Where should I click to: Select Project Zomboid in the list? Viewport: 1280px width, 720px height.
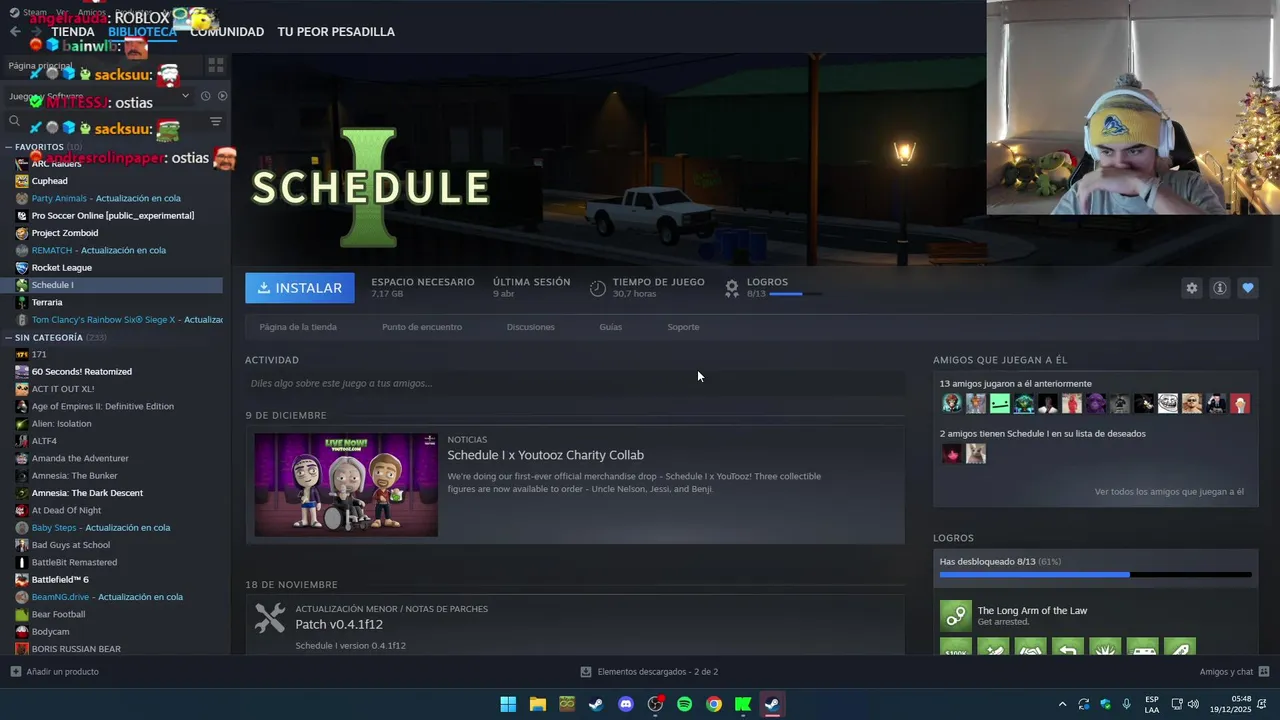tap(65, 233)
